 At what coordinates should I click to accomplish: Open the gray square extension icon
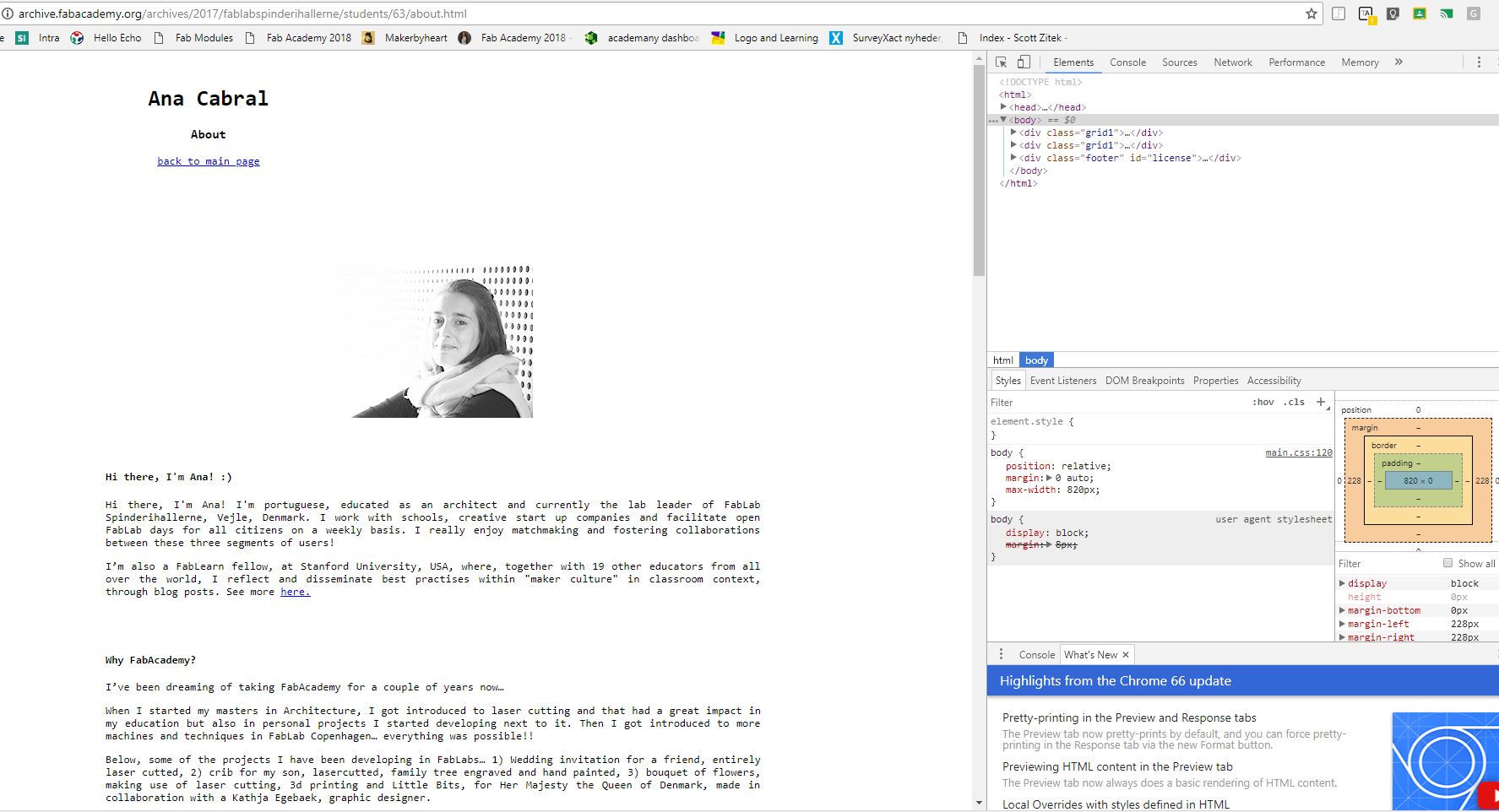(1339, 14)
